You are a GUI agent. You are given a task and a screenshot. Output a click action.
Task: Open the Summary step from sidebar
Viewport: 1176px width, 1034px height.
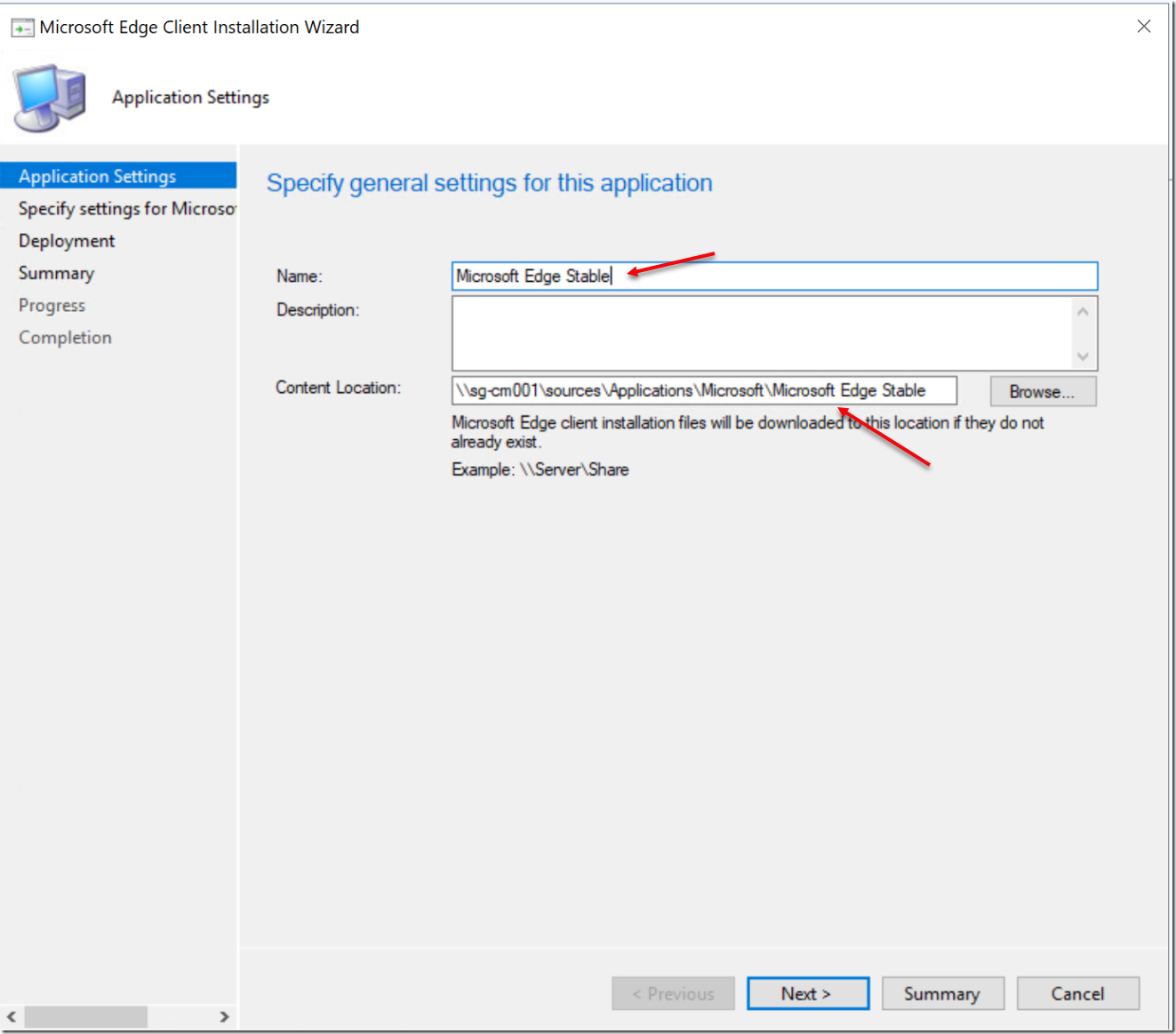56,273
